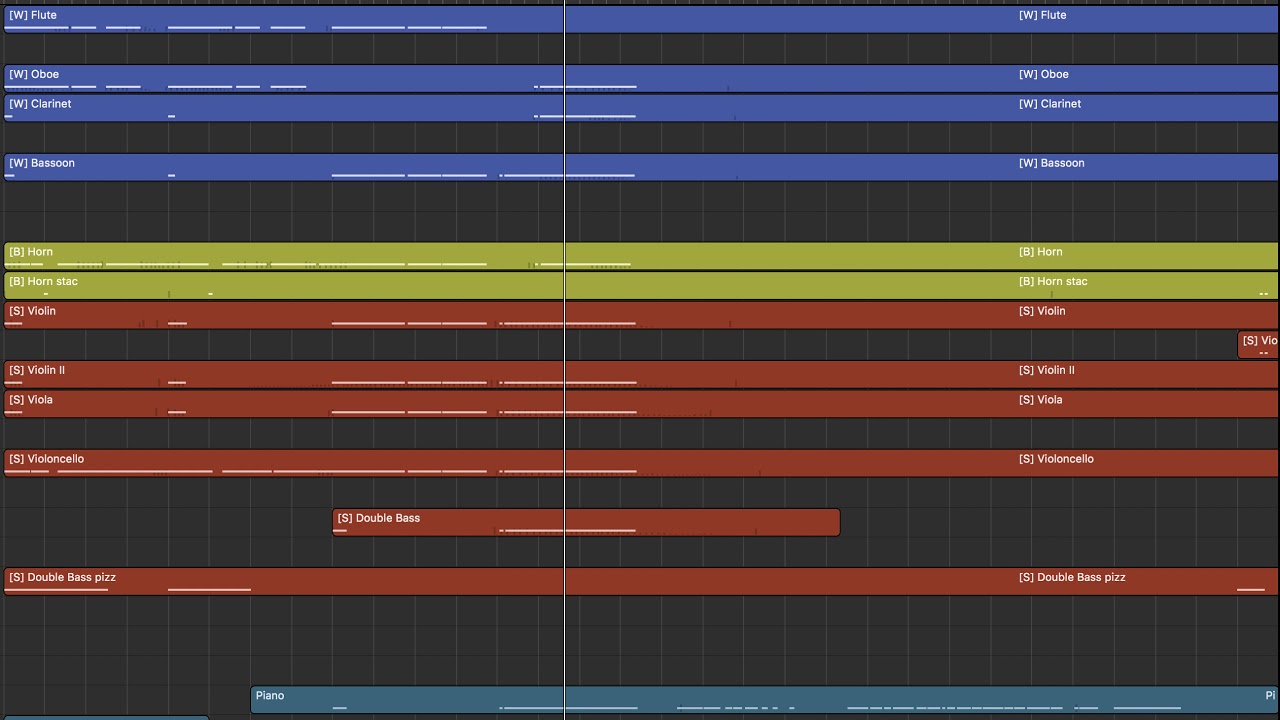Select the short truncated [S] Vio region at right edge

(1259, 345)
